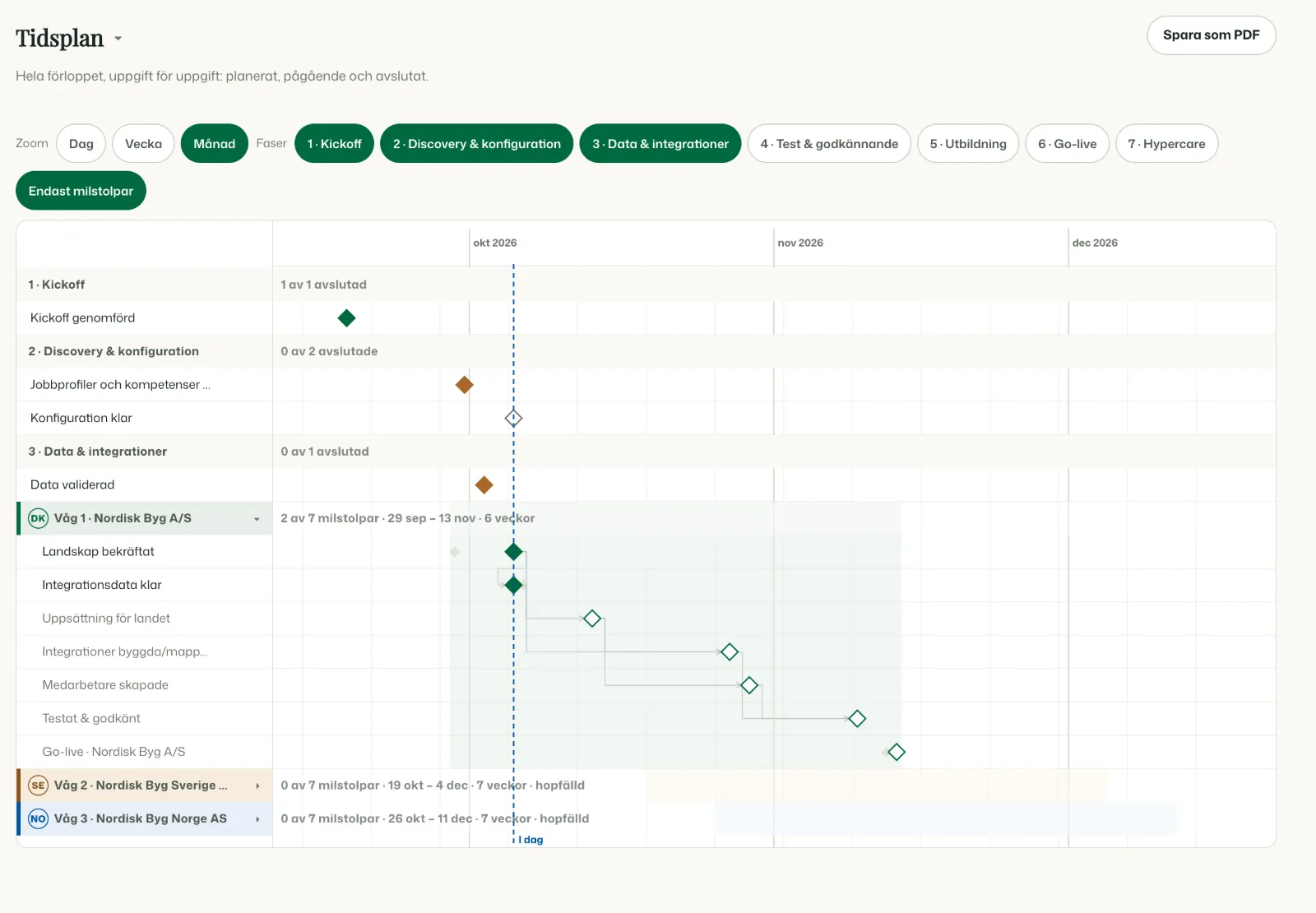This screenshot has width=1316, height=913.
Task: Collapse Våg 1 · Nordisk Byg A/S
Action: point(257,519)
